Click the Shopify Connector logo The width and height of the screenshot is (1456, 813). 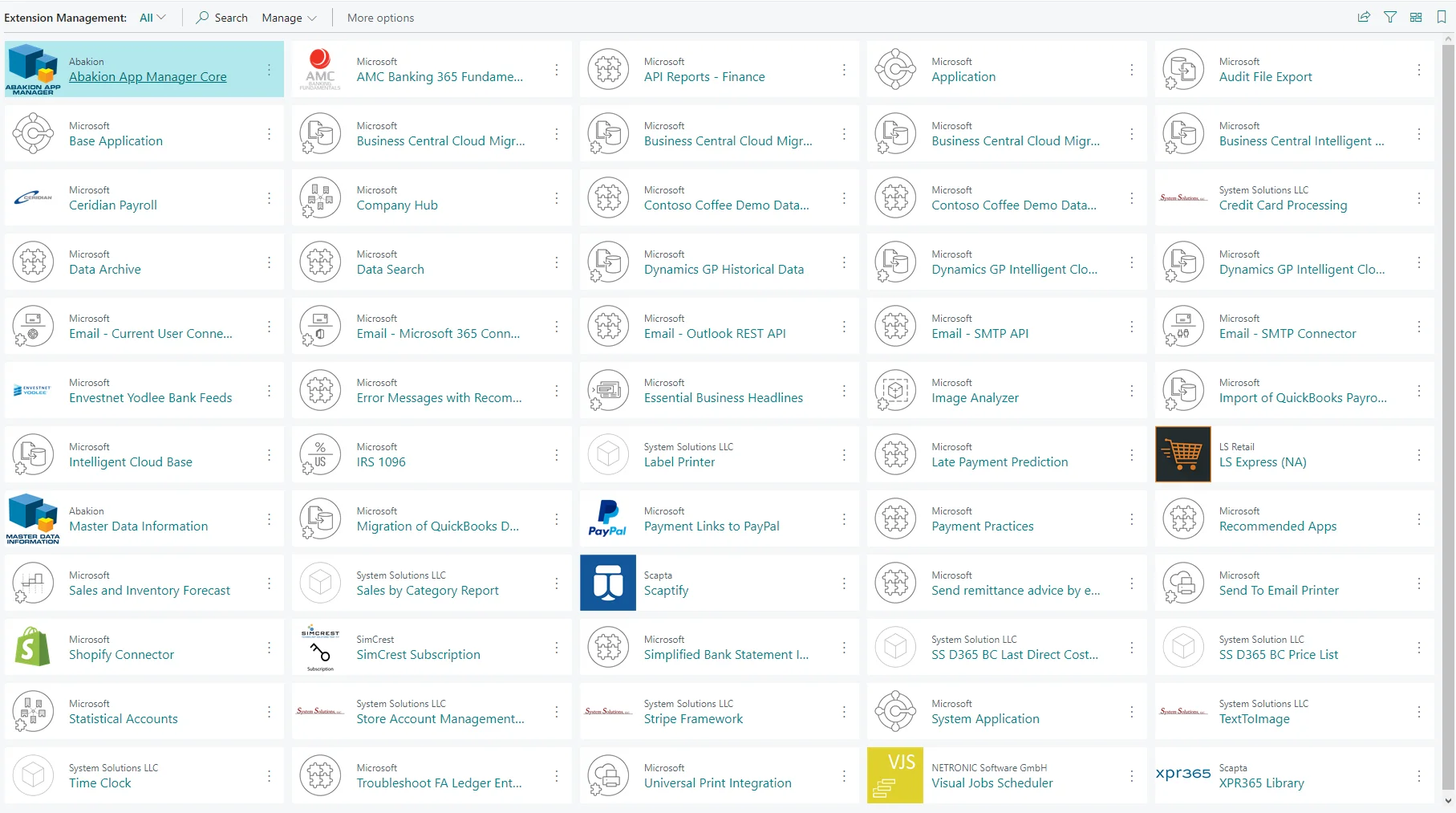(33, 647)
